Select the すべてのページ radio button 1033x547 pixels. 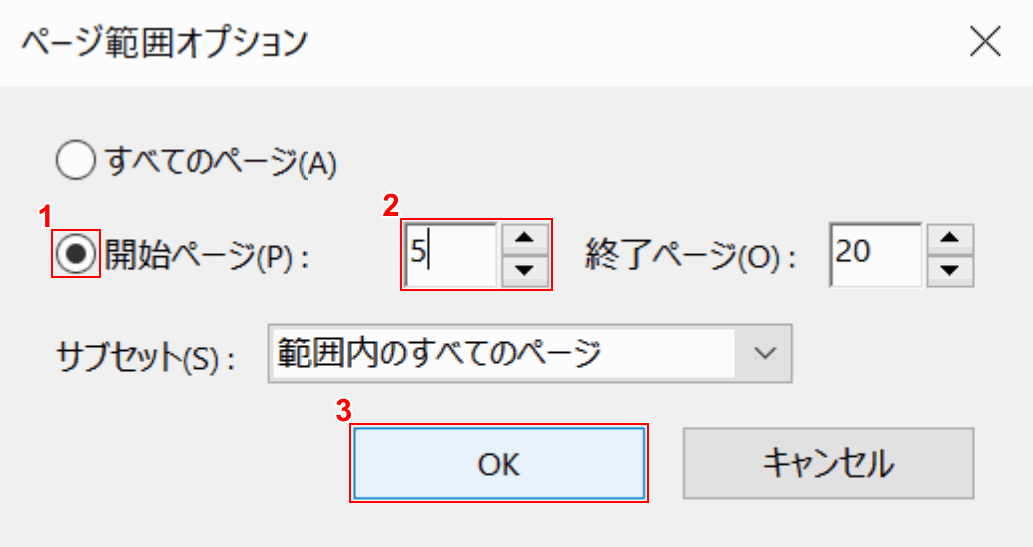[76, 161]
